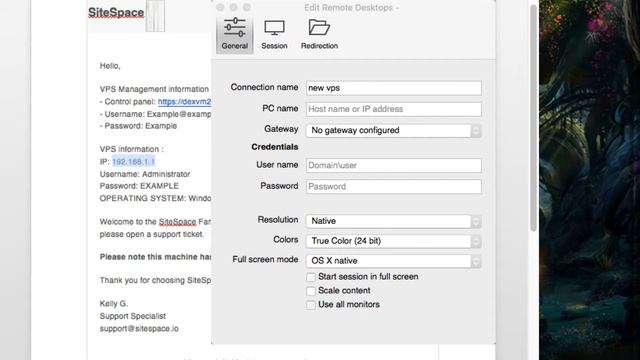Screen dimensions: 640x360
Task: Open the Resolution dropdown
Action: pos(393,221)
